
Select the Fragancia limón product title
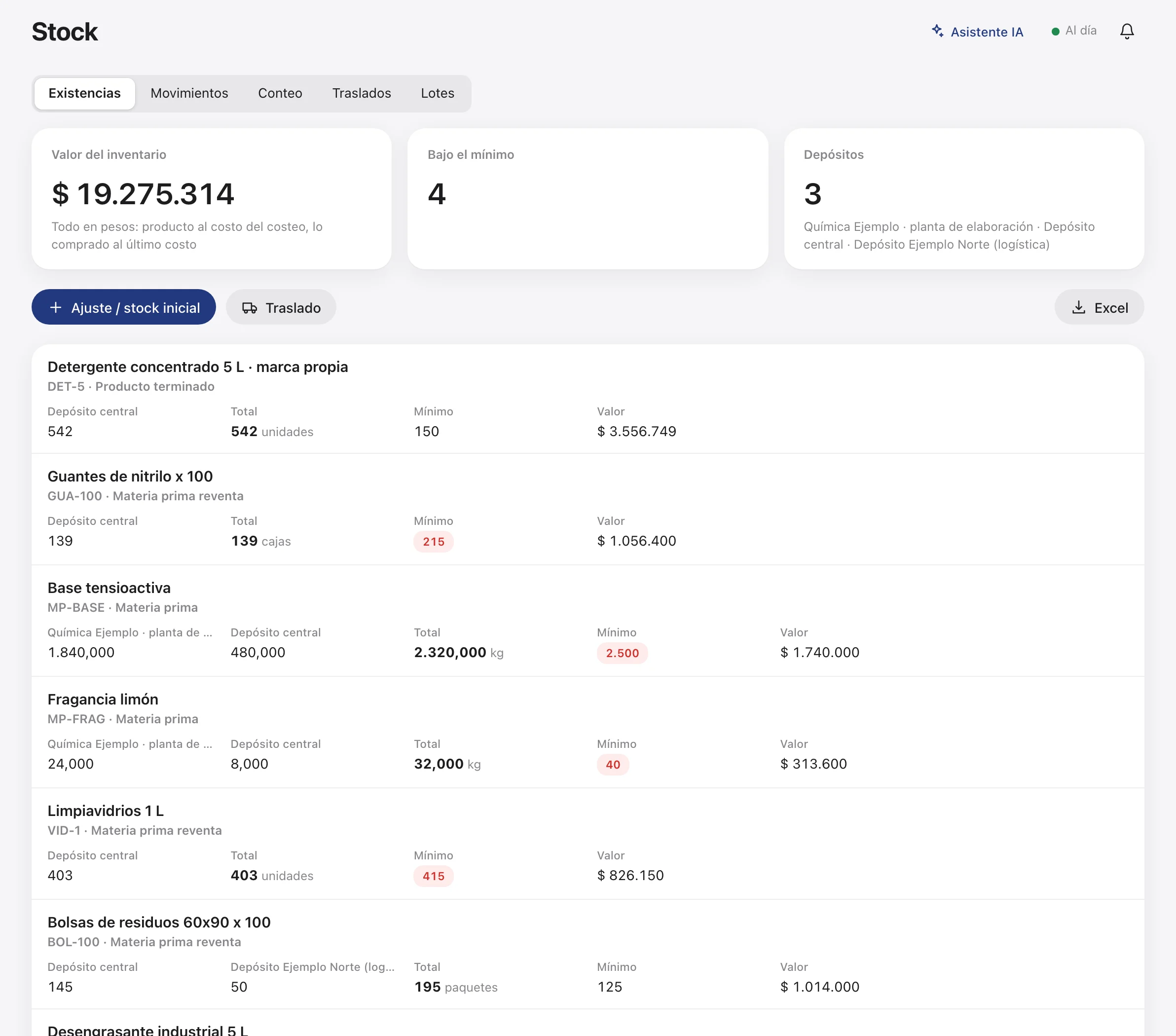coord(103,700)
